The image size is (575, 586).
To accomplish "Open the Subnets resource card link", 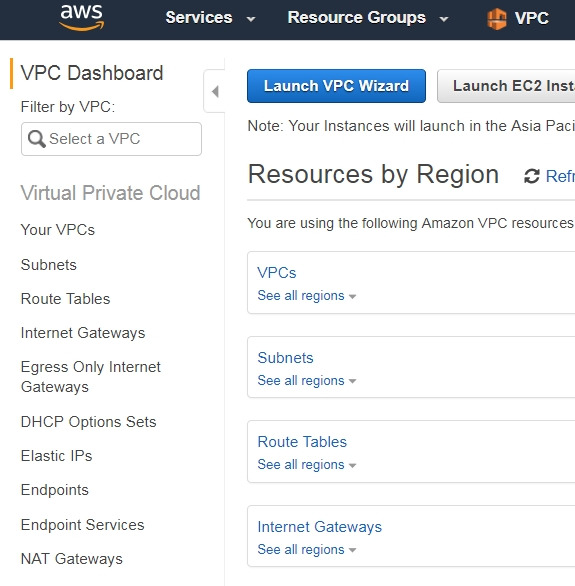I will point(285,358).
